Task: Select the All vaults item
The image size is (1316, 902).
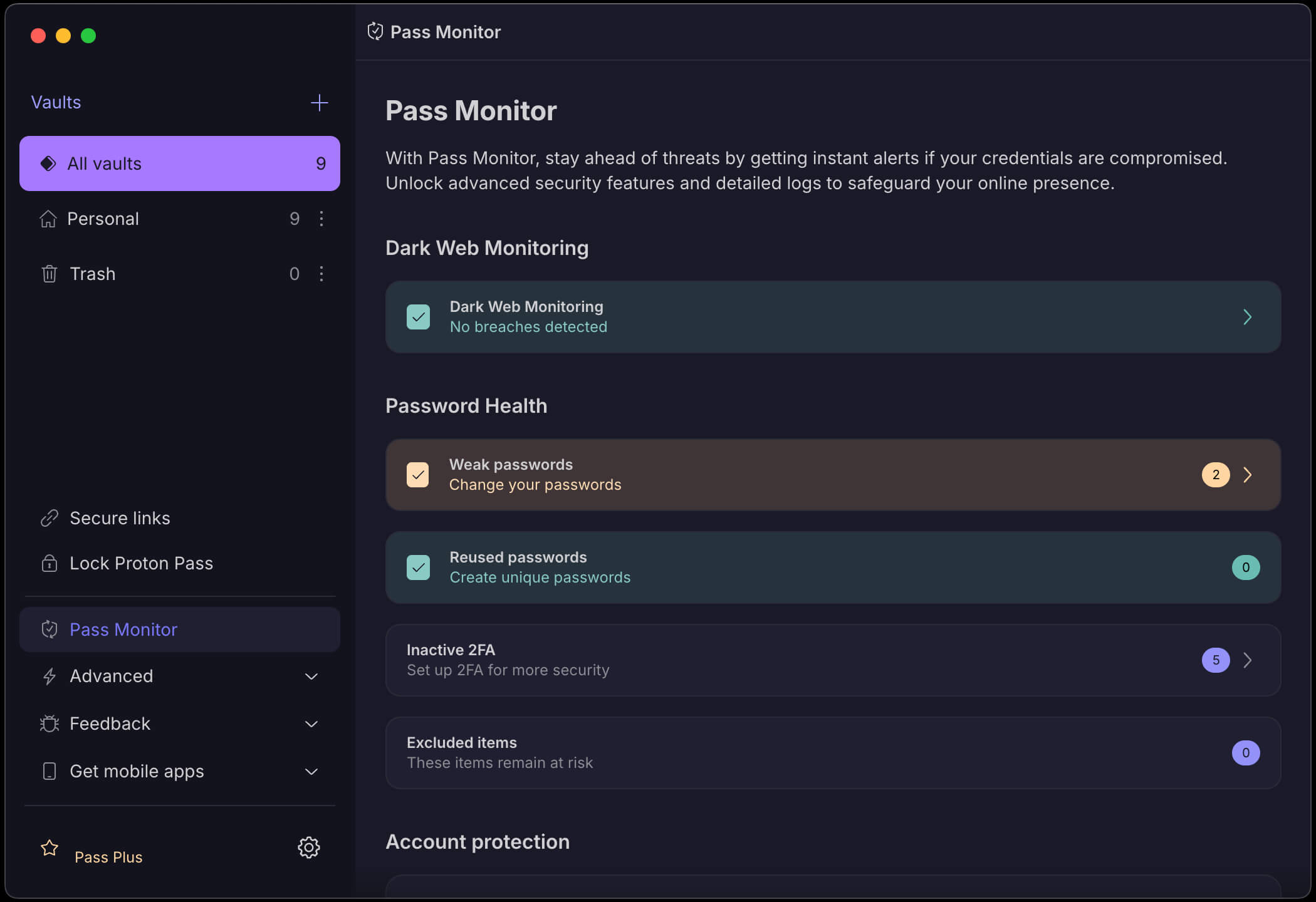Action: coord(180,163)
